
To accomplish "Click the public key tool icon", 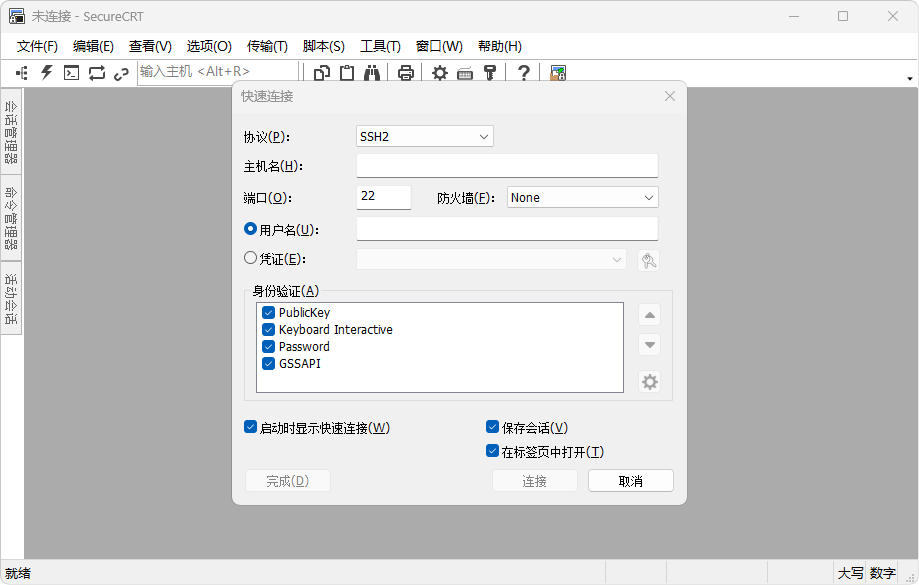I will (x=490, y=72).
